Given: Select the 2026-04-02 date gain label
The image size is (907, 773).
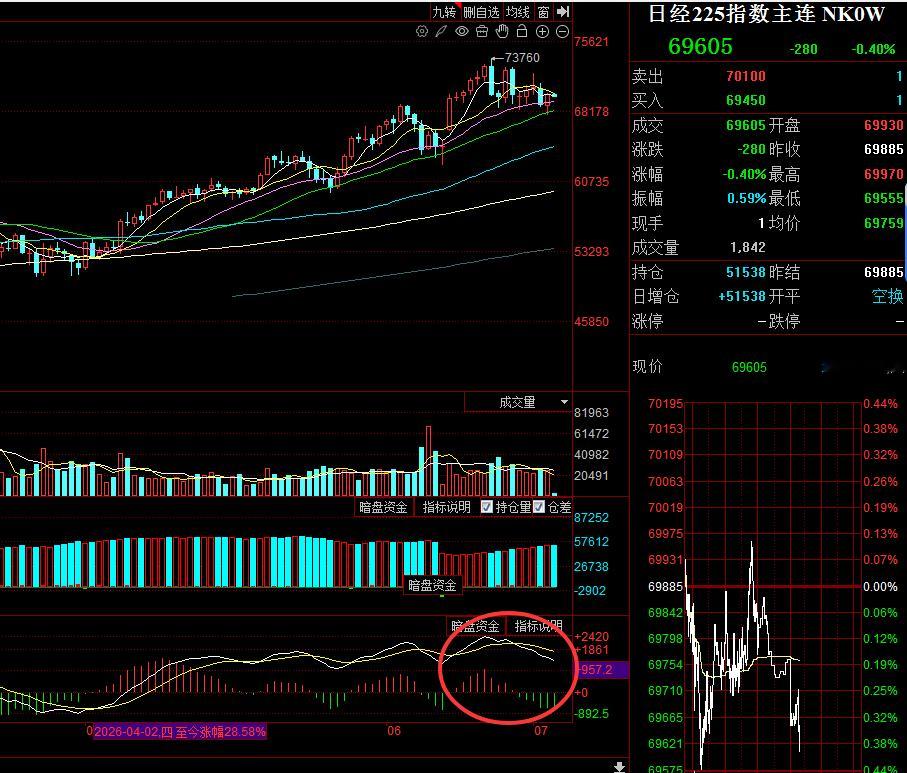Looking at the screenshot, I should [x=179, y=732].
